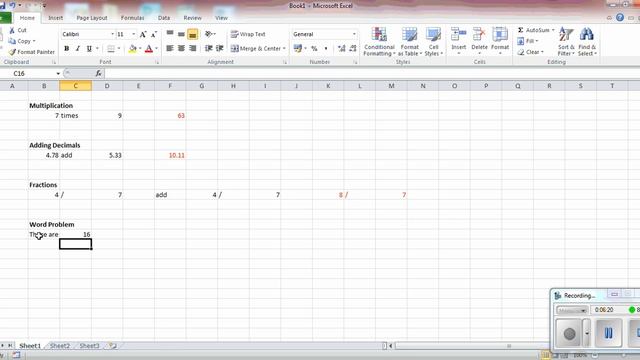This screenshot has width=640, height=360.
Task: Open Conditional Formatting menu
Action: [379, 42]
